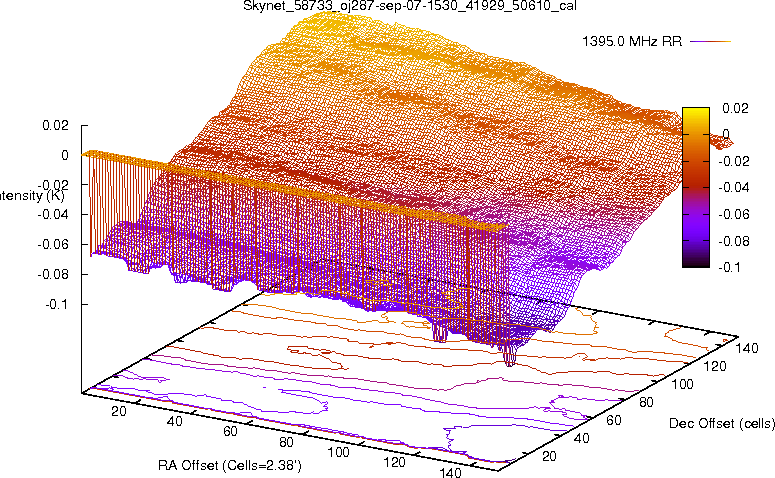This screenshot has height=478, width=775.
Task: Select Dec Offset tick label 40
Action: point(581,438)
